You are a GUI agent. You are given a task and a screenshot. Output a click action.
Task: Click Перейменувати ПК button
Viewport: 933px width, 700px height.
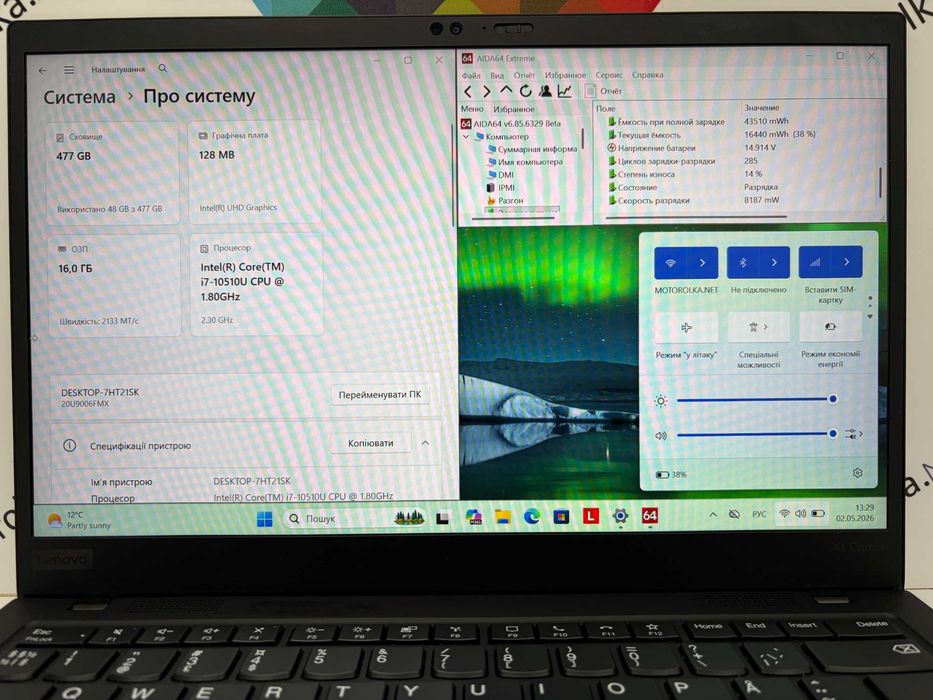380,395
